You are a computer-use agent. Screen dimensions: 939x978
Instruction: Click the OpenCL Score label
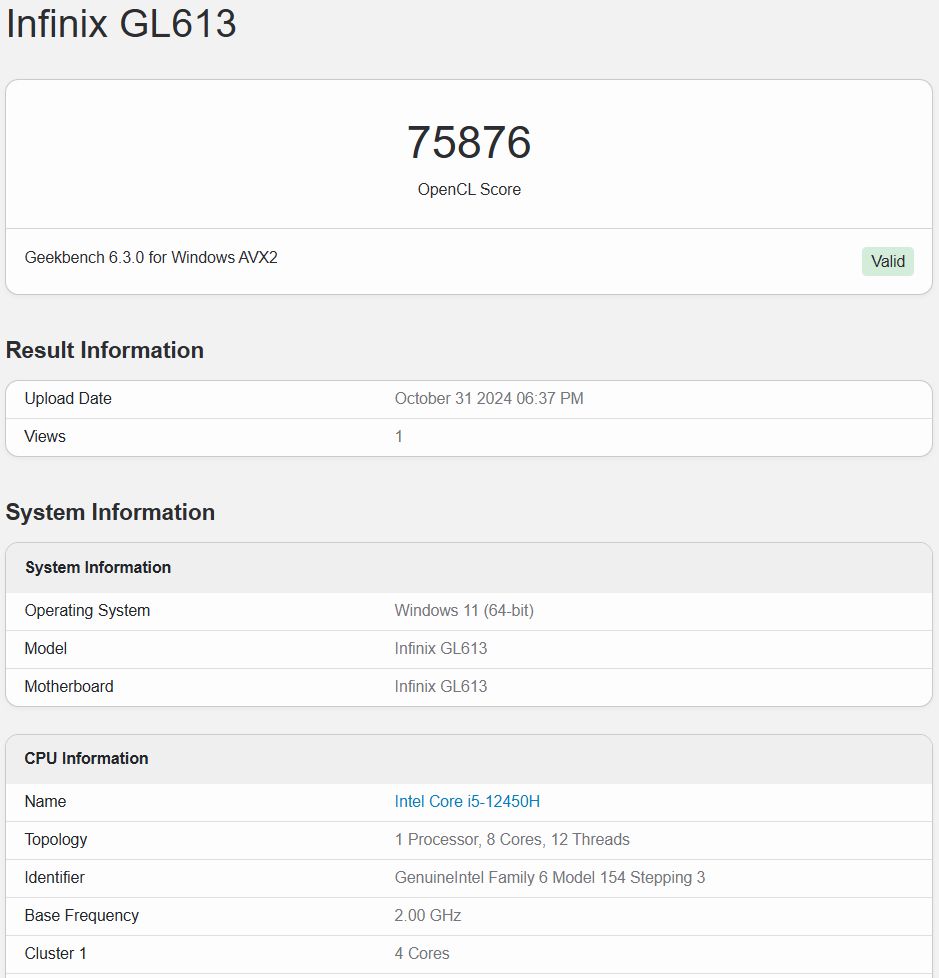pyautogui.click(x=469, y=190)
